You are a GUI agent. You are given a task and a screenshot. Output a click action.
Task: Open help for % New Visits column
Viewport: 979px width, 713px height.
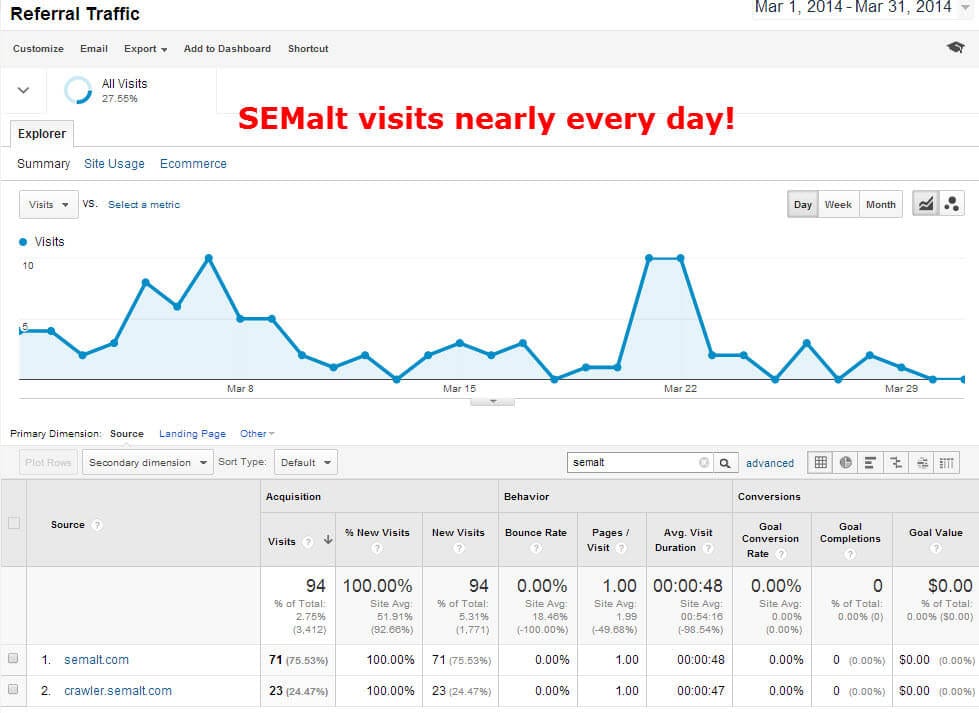377,548
